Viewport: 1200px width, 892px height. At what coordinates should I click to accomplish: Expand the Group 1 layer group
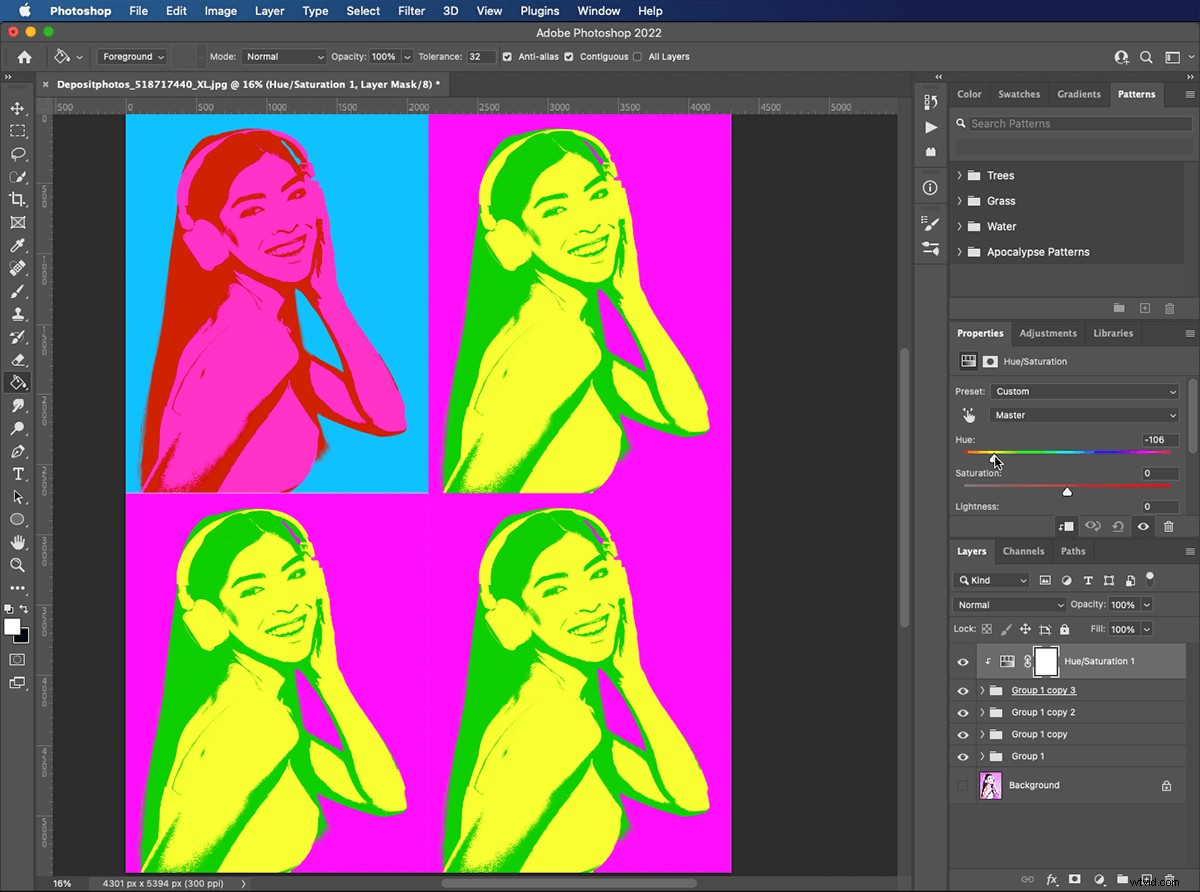[981, 757]
